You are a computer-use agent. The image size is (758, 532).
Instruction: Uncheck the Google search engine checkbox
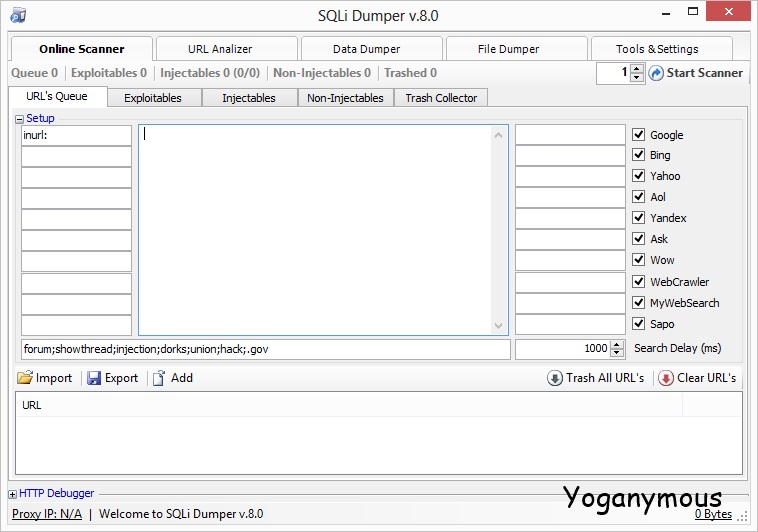[639, 134]
